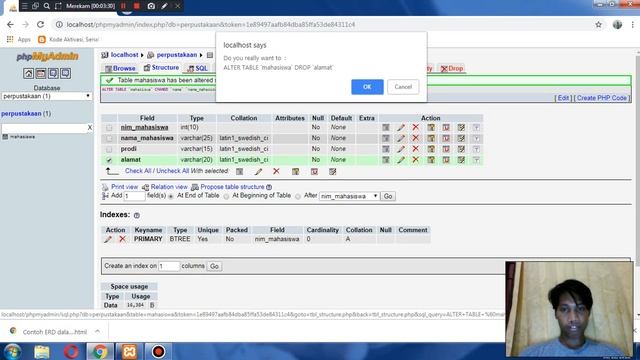Check the nama_mahasiswa field checkbox
Viewport: 640px width, 360px height.
click(109, 138)
